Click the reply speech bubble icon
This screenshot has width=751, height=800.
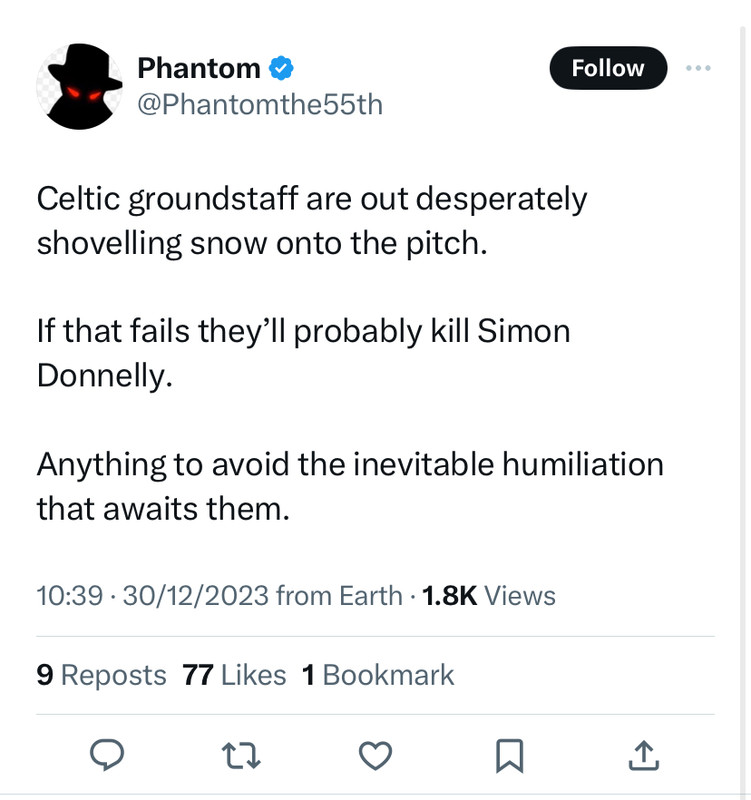[x=107, y=755]
